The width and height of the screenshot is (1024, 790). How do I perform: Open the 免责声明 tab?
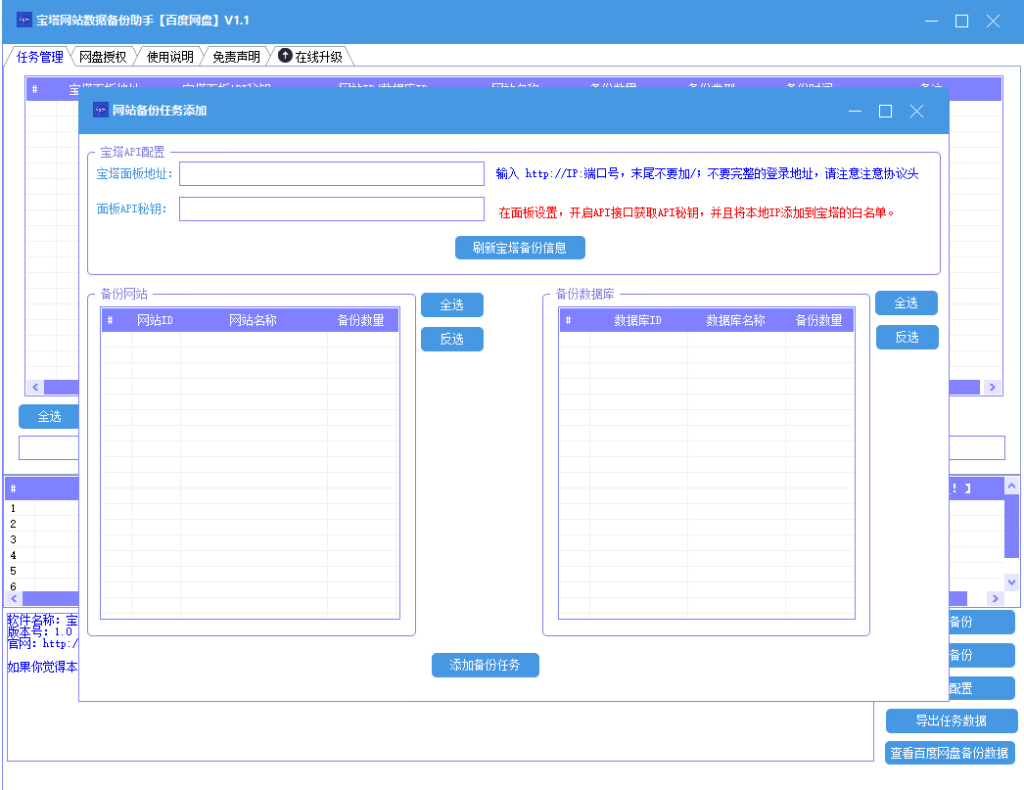(x=236, y=57)
